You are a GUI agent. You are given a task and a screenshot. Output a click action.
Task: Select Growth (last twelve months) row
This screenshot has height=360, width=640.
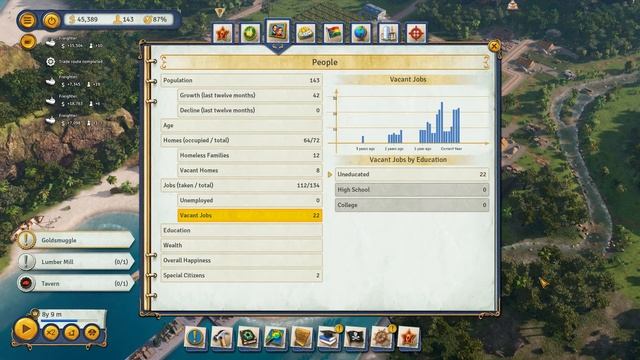(x=250, y=95)
